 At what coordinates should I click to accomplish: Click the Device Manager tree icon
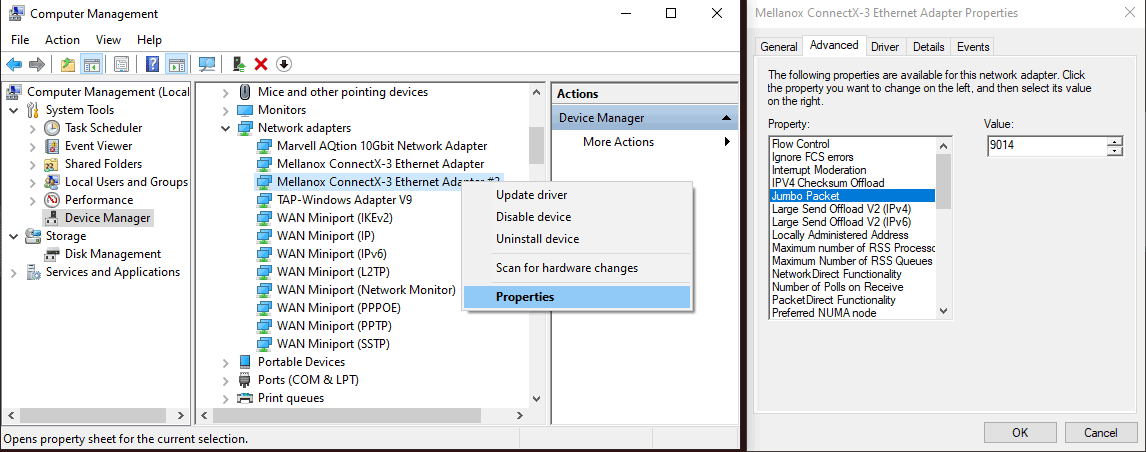pyautogui.click(x=52, y=217)
